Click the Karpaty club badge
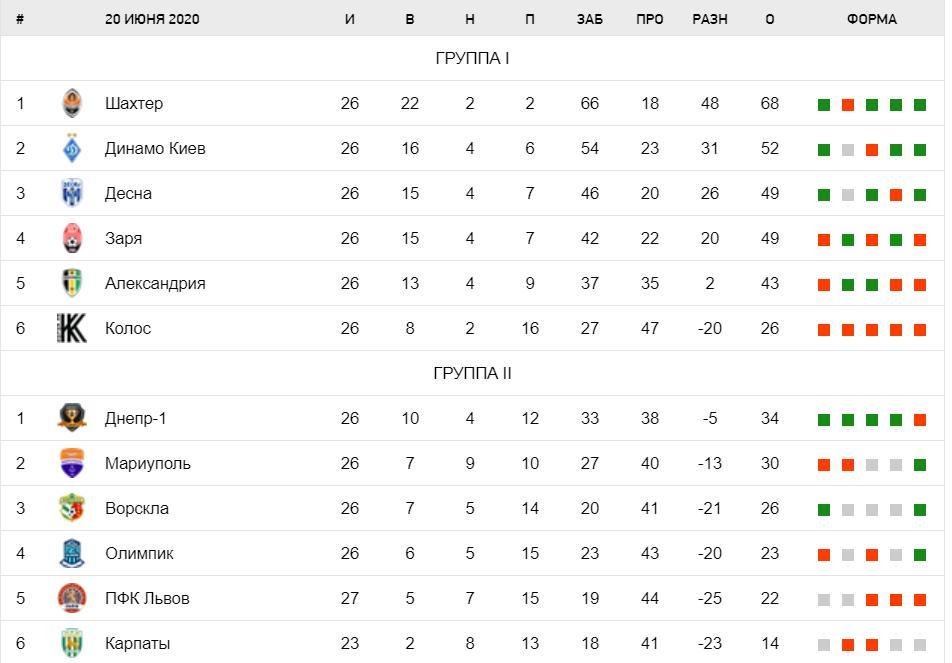This screenshot has height=663, width=952. coord(72,643)
